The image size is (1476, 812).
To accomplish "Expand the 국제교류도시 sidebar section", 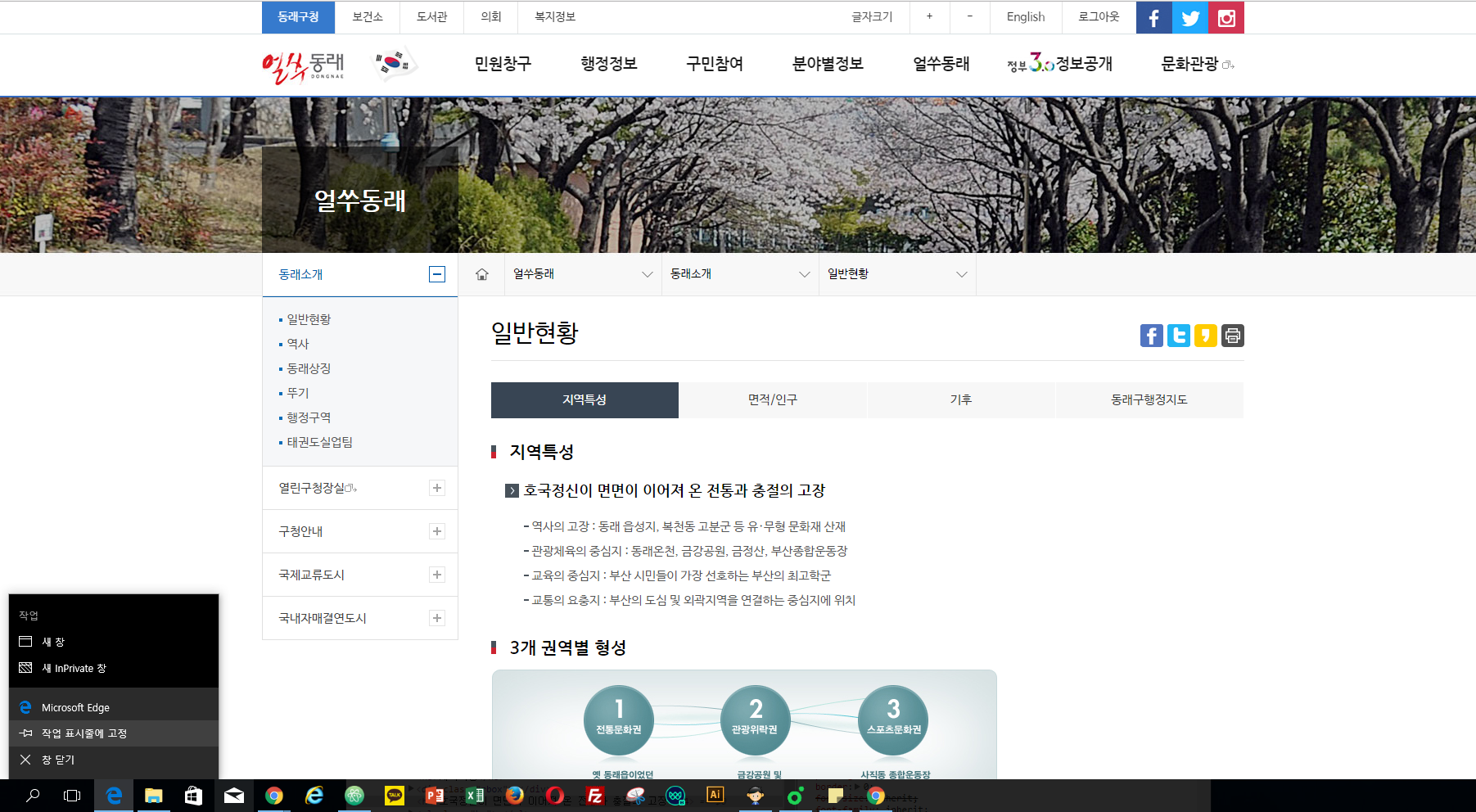I will [x=438, y=575].
